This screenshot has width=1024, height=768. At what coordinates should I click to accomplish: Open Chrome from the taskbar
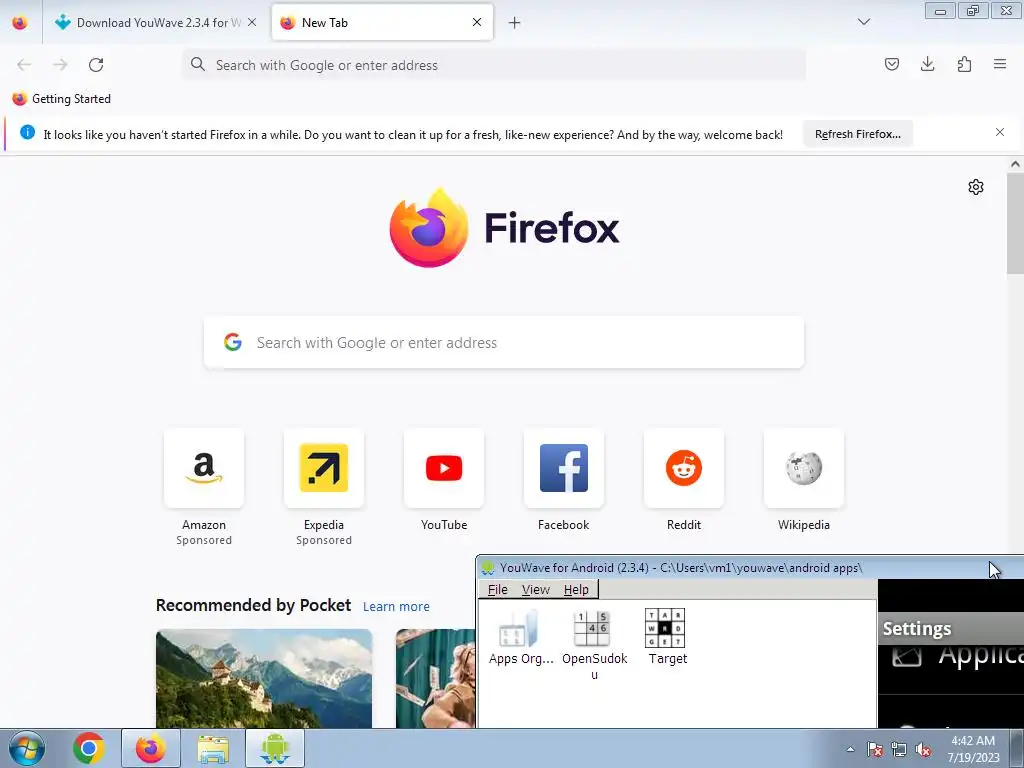point(89,748)
